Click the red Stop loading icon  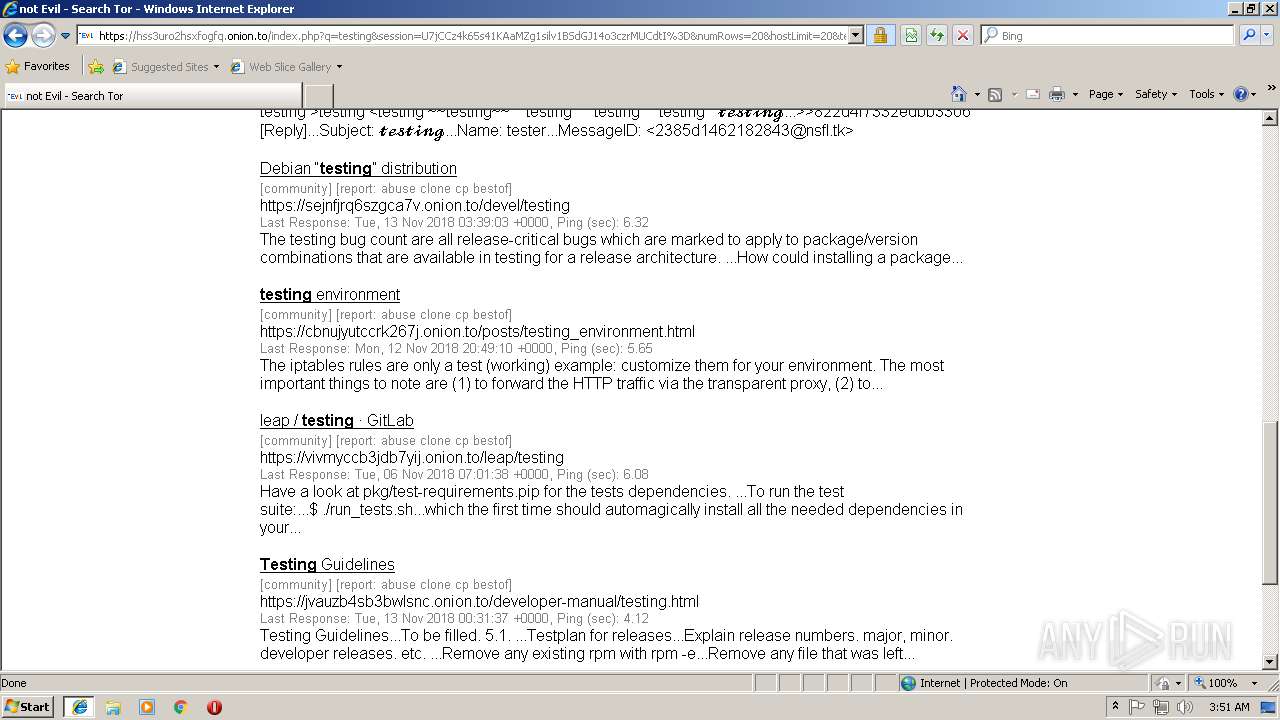(963, 35)
